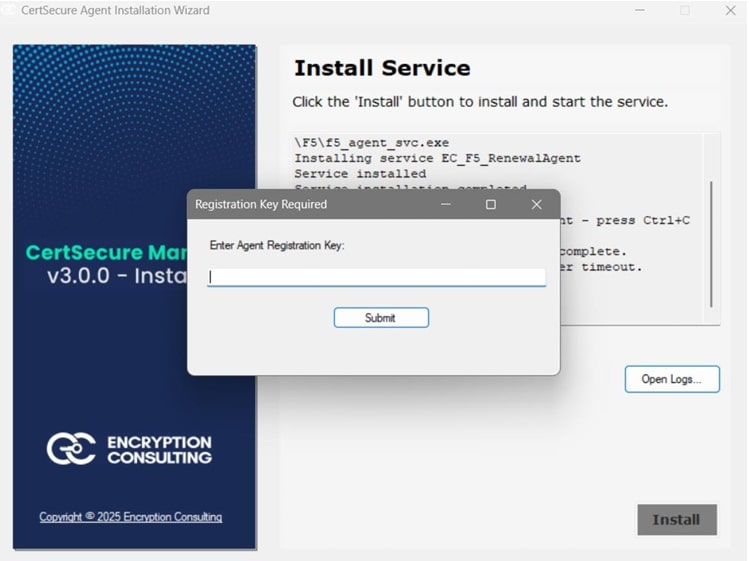
Task: Minimize the CertSecure Installation Wizard window
Action: pos(640,11)
